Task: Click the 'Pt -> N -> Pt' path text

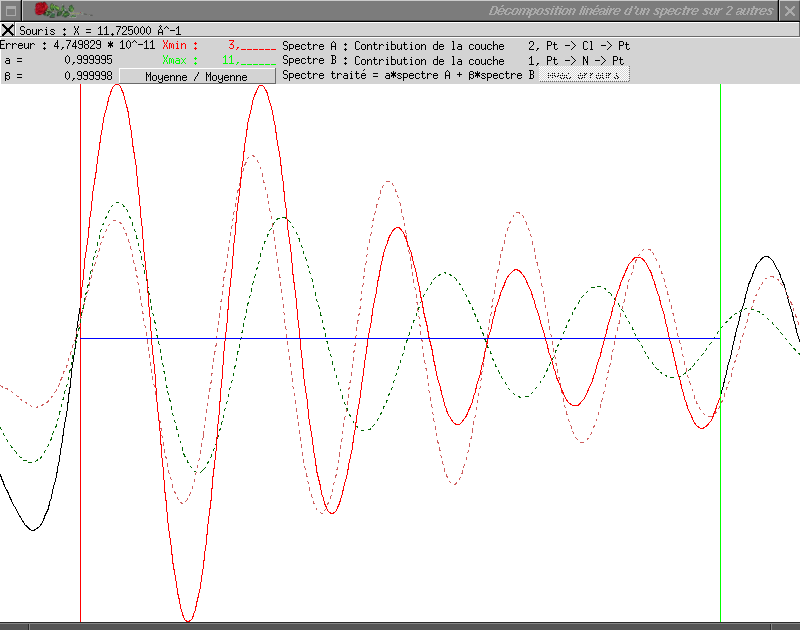Action: point(585,61)
